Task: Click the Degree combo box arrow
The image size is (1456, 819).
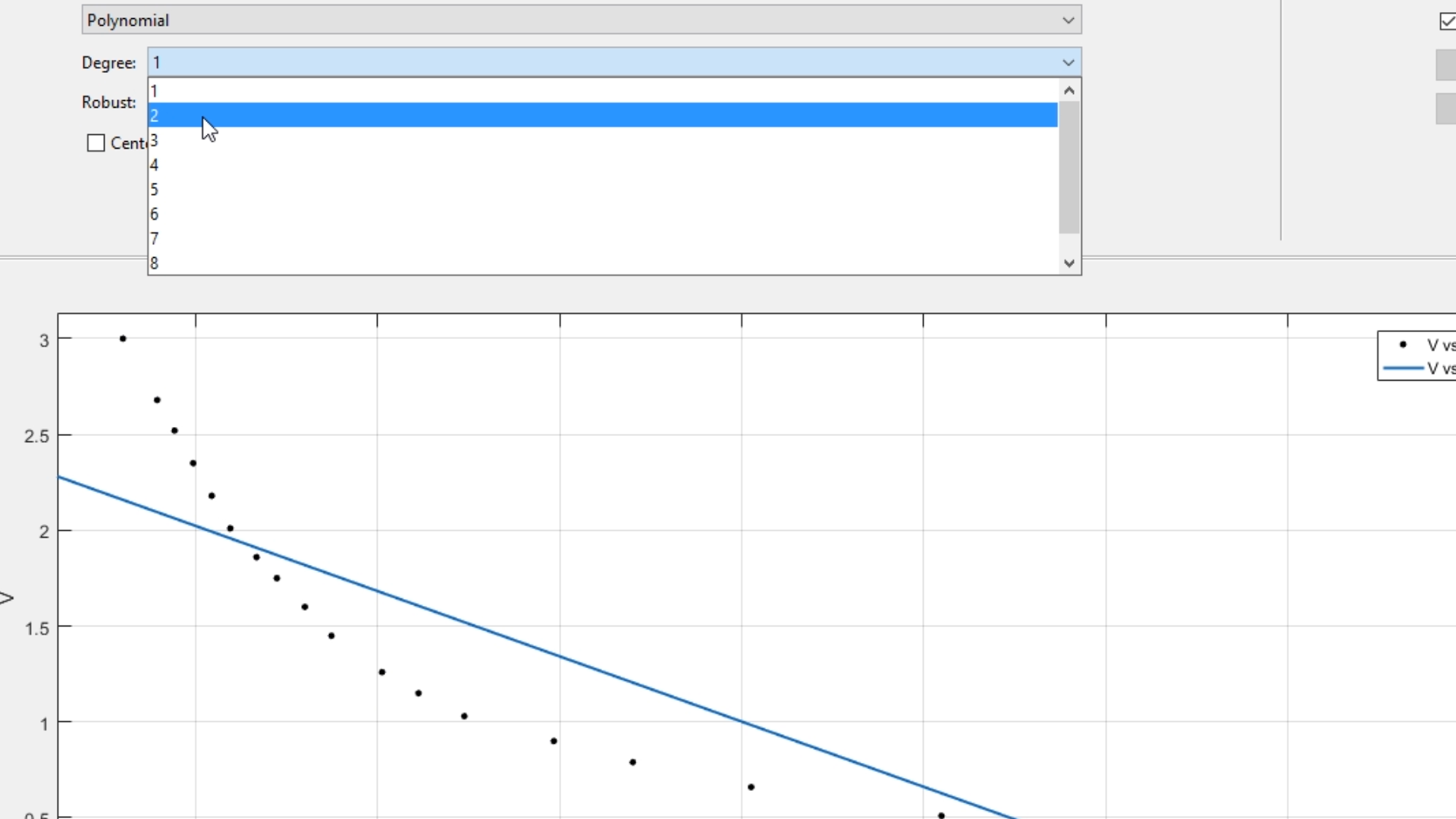Action: (1068, 62)
